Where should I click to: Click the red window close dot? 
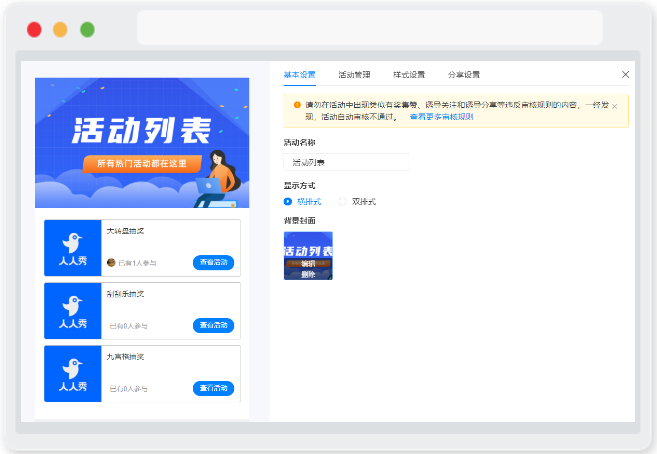[x=34, y=30]
